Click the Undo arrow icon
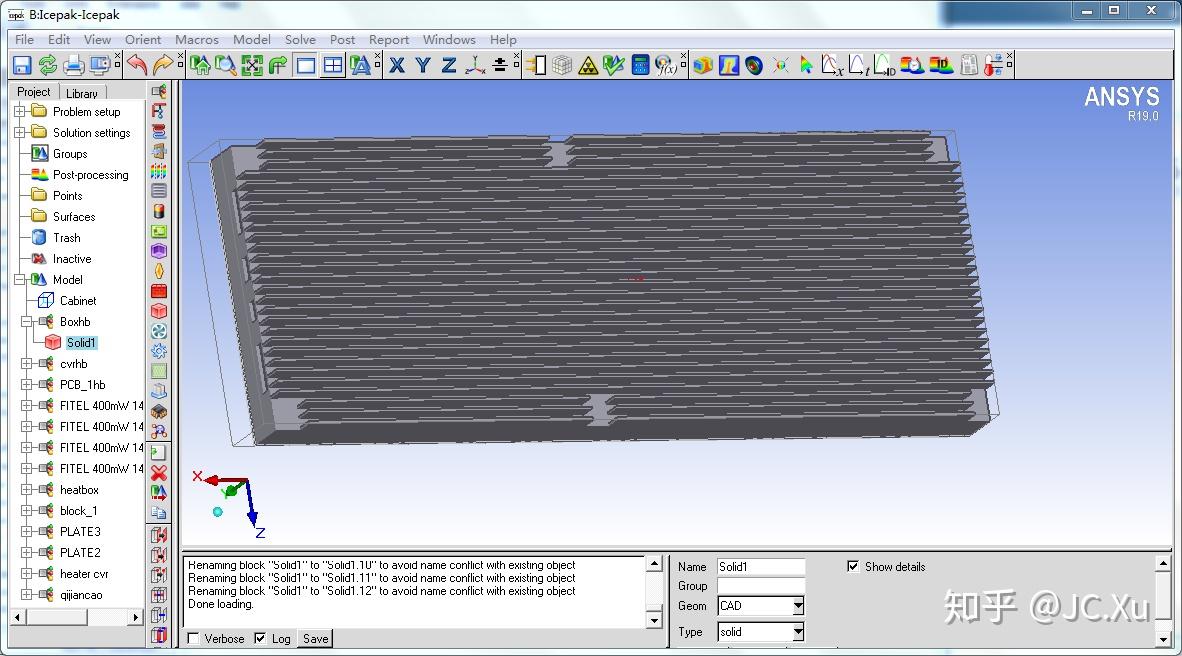The image size is (1182, 656). [x=137, y=65]
